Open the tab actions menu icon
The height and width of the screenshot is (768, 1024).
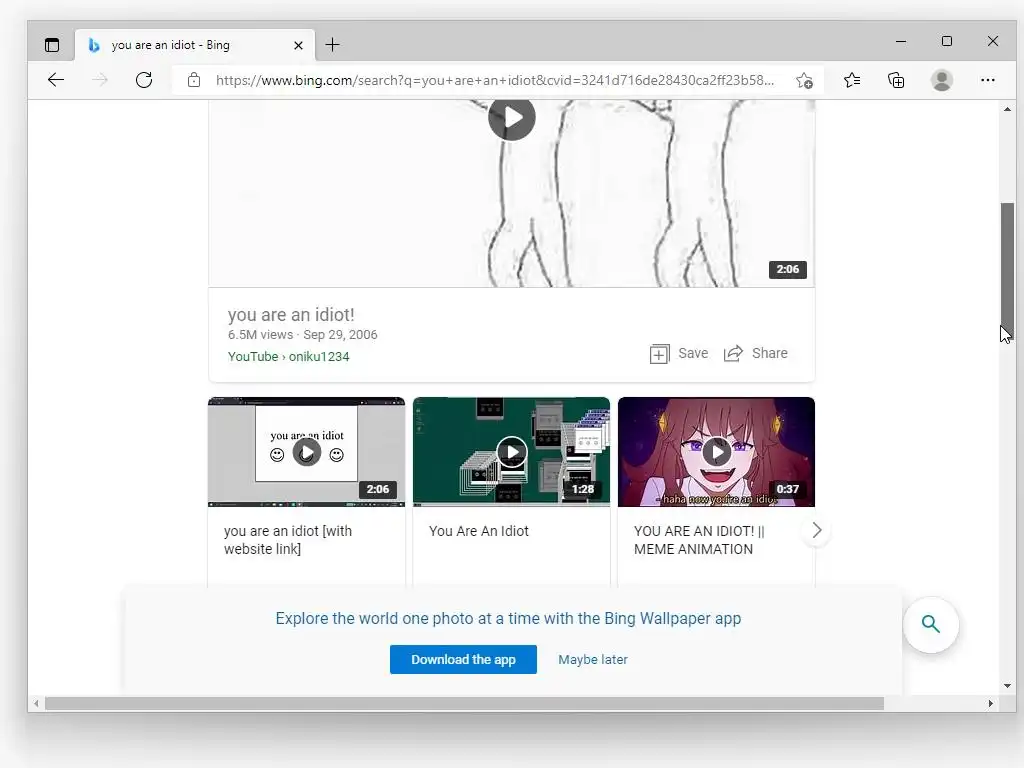(x=52, y=45)
